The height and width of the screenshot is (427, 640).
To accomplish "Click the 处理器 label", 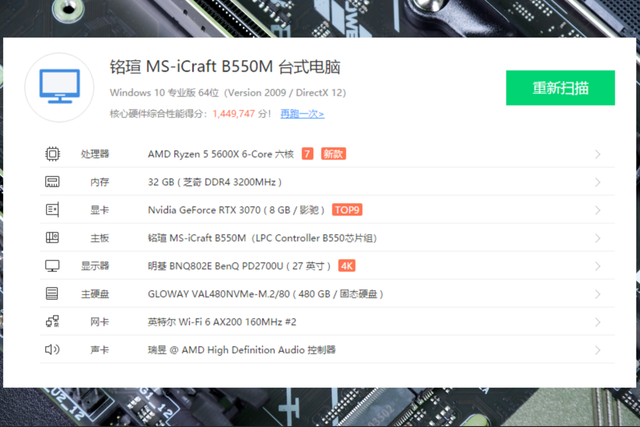I will pos(95,154).
